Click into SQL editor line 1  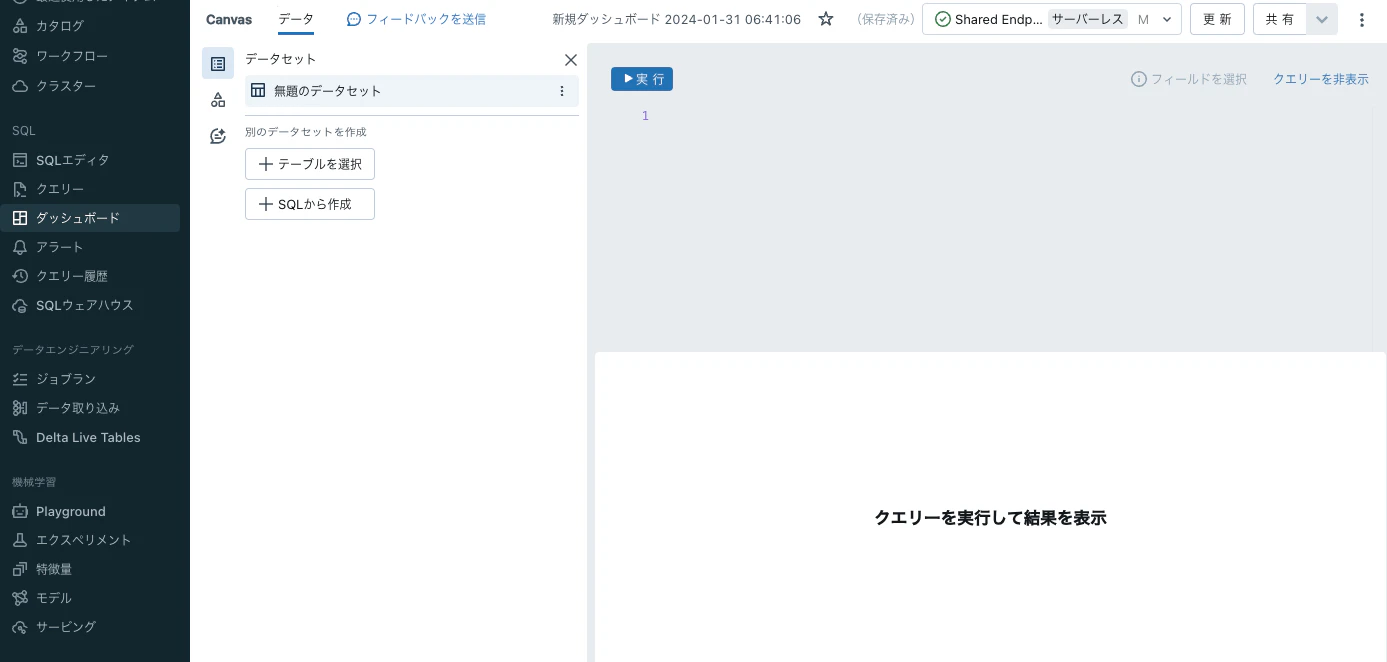pos(1010,116)
